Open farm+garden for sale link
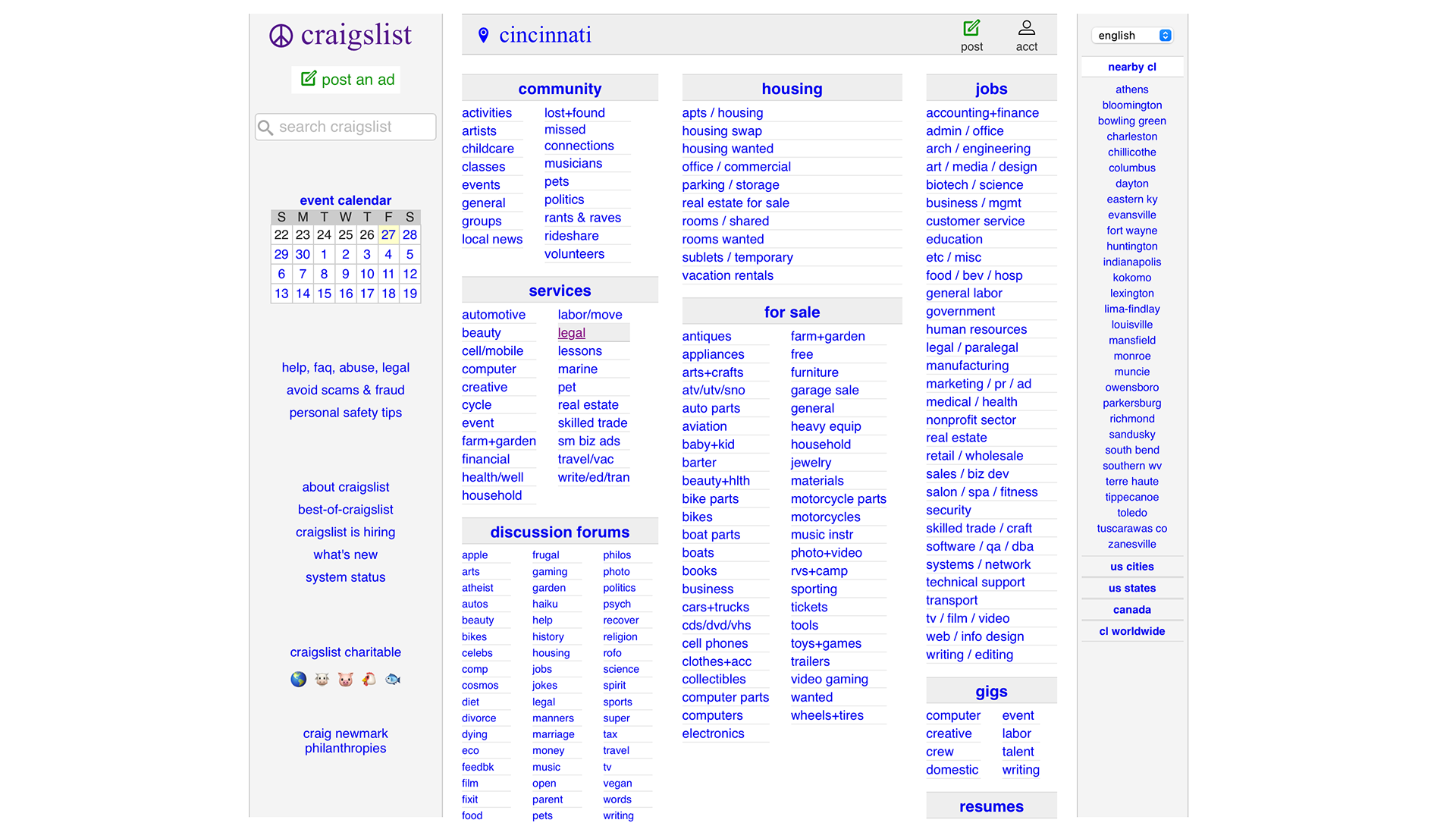Image resolution: width=1456 pixels, height=823 pixels. pos(827,336)
